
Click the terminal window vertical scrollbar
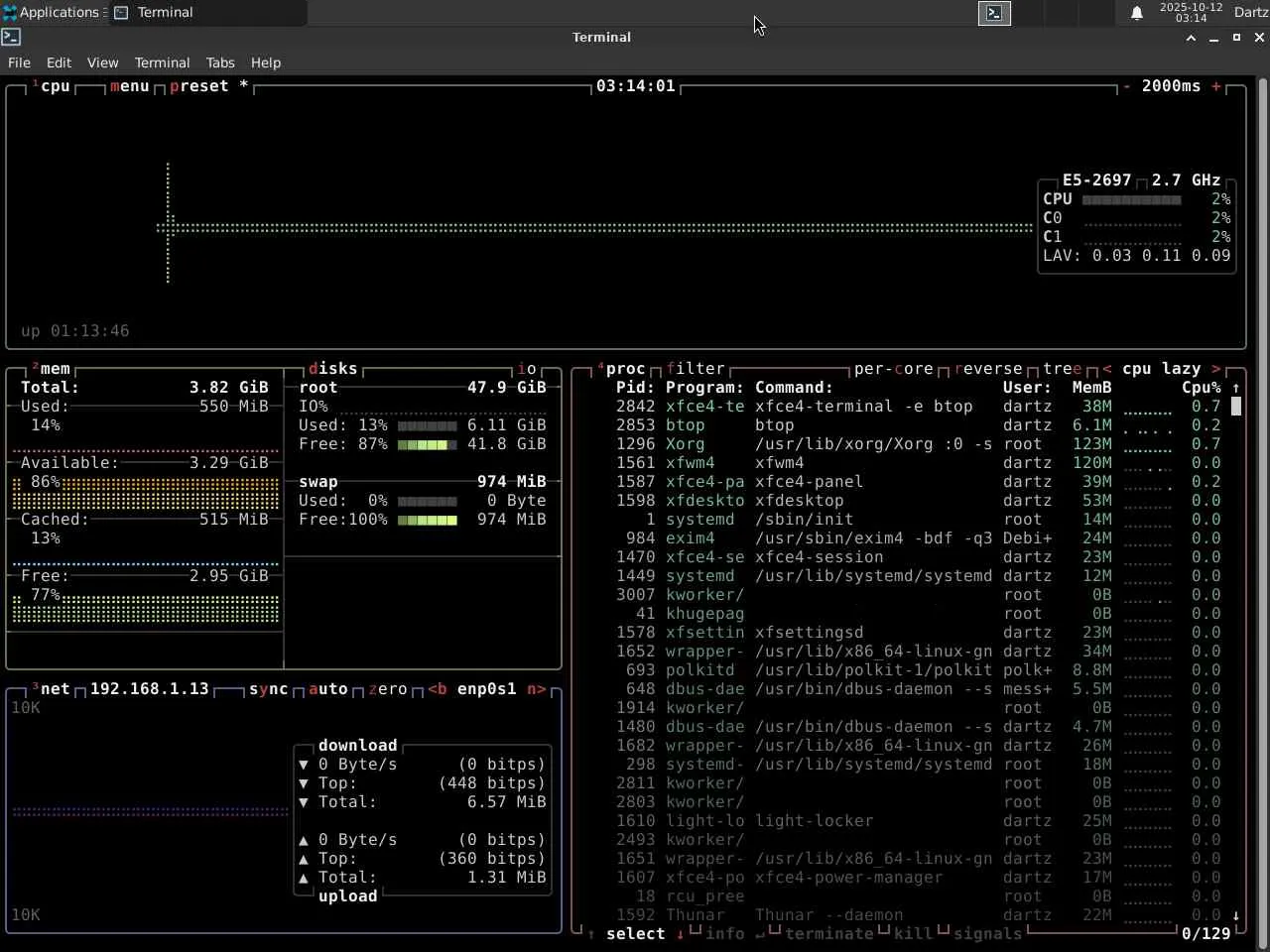(1262, 513)
